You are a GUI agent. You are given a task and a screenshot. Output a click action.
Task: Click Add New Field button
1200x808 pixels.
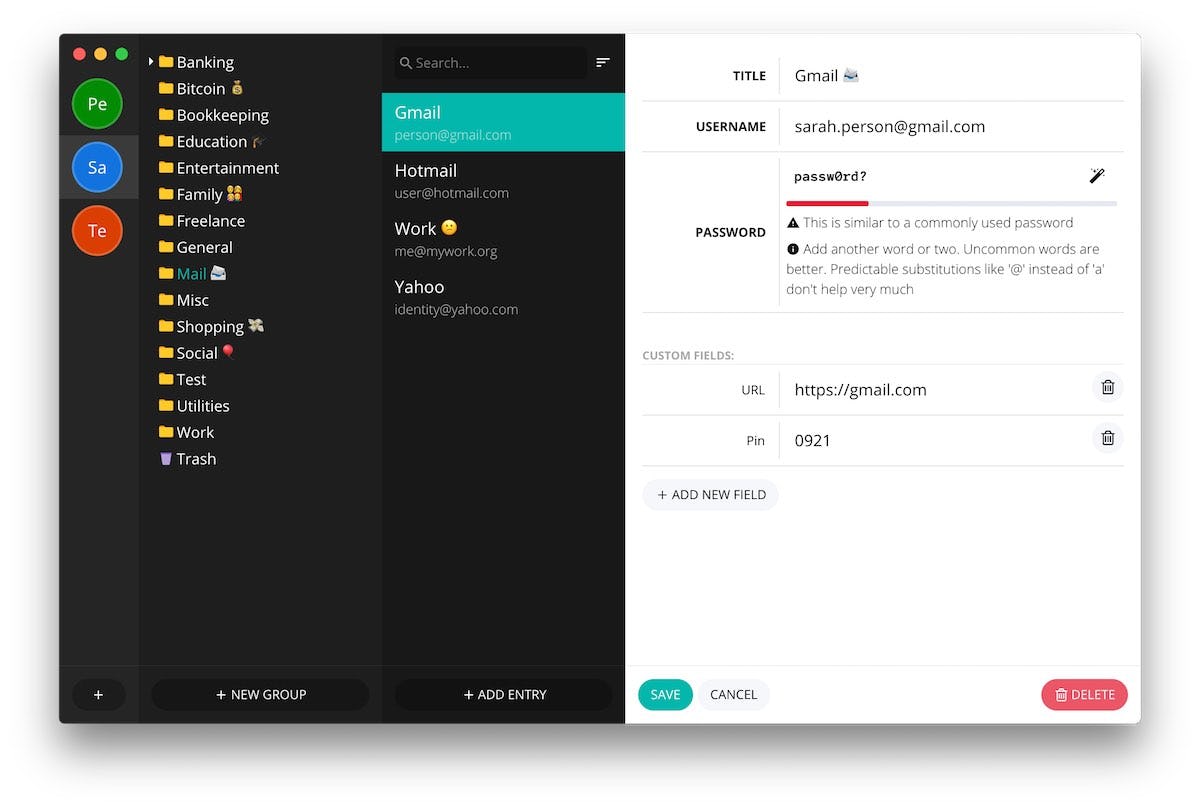[710, 495]
